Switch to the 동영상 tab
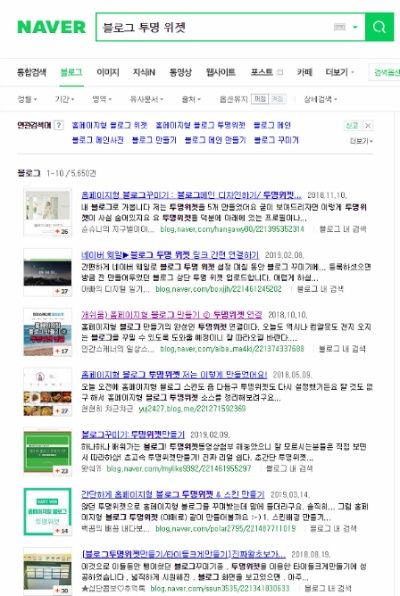 180,72
